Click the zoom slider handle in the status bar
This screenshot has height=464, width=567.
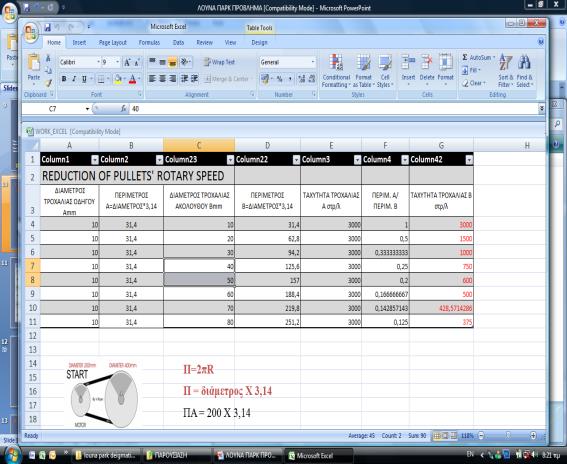508,435
